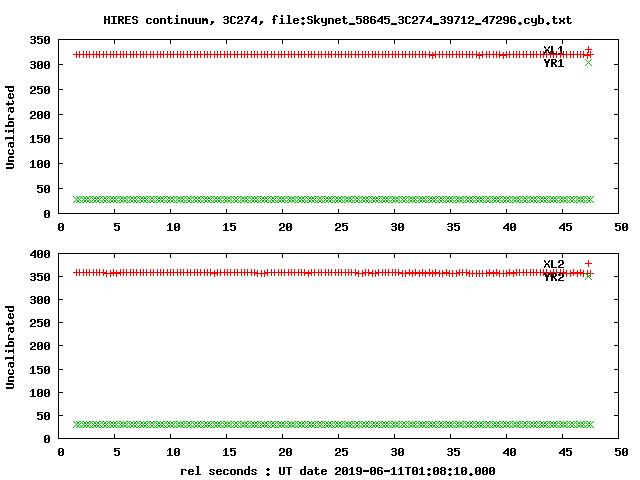The width and height of the screenshot is (640, 480).
Task: Select the YR1 legend label
Action: point(553,63)
